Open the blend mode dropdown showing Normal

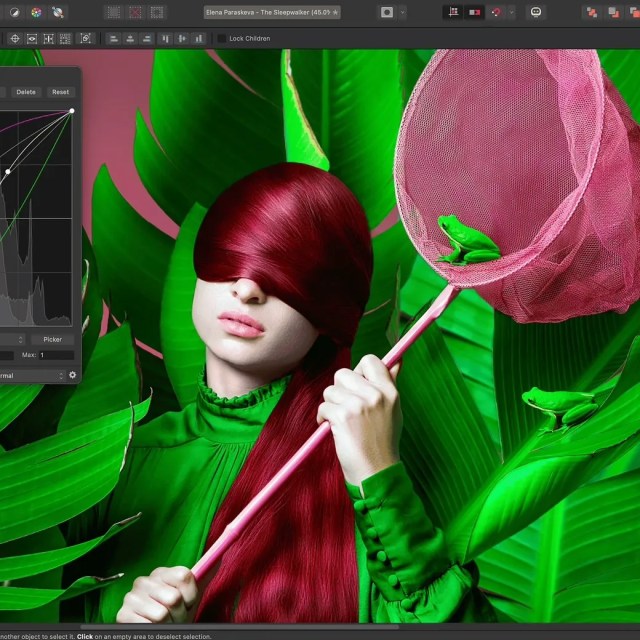pos(33,376)
